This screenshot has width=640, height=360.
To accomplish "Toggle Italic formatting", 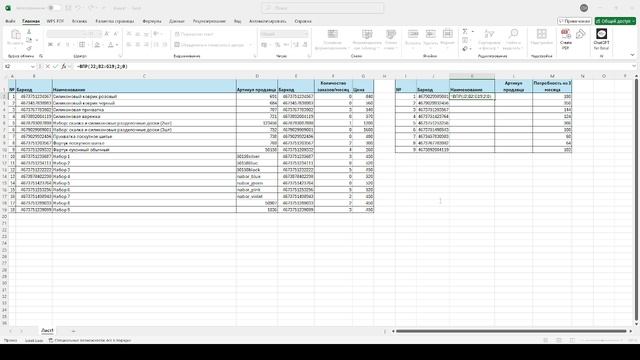I will click(59, 44).
